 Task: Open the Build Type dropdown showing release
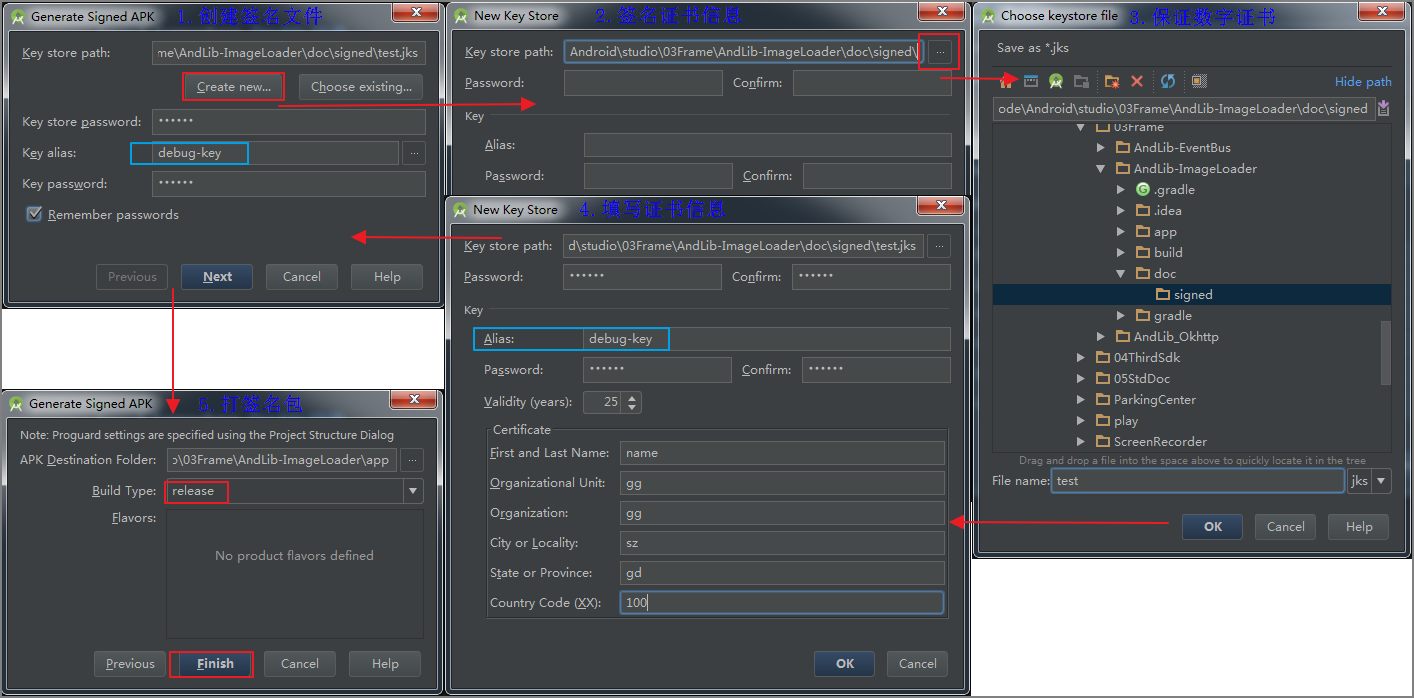412,491
